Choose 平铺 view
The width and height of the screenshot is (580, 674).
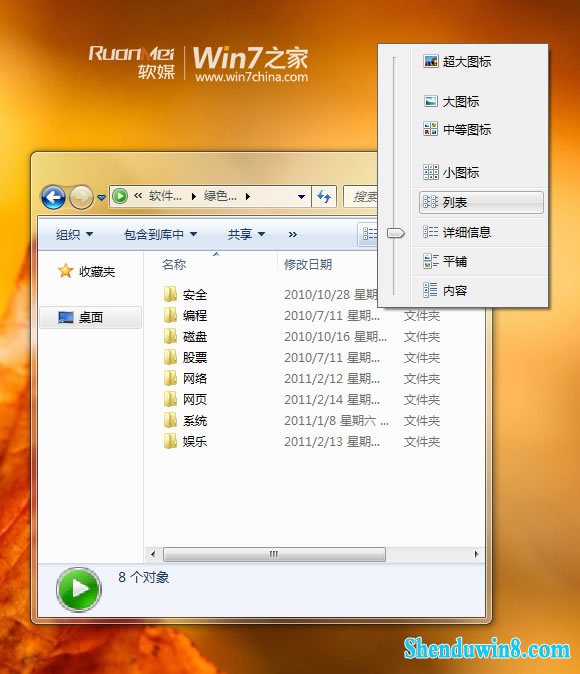point(445,261)
